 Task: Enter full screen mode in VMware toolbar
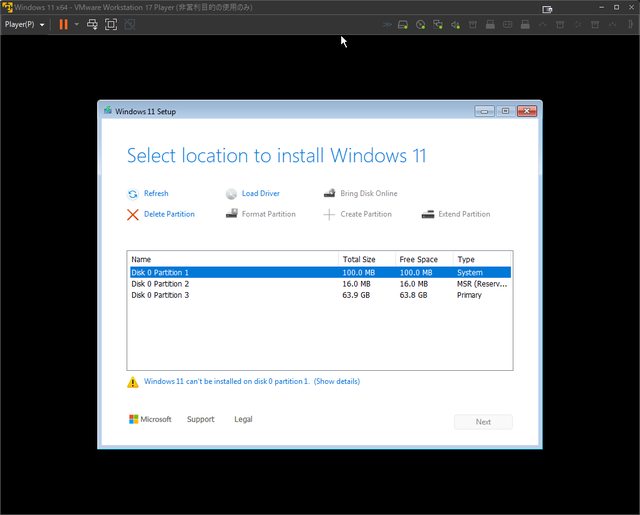[x=111, y=24]
